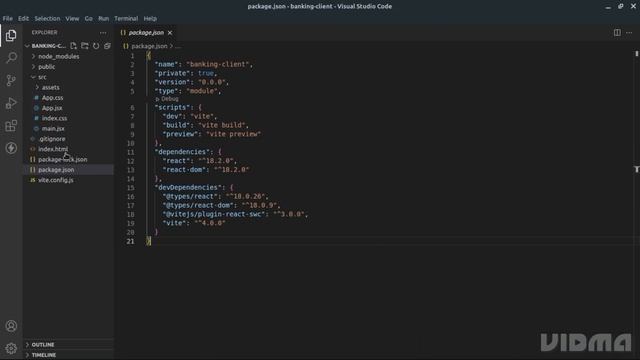
Task: Open the Run and Debug view
Action: 11,103
